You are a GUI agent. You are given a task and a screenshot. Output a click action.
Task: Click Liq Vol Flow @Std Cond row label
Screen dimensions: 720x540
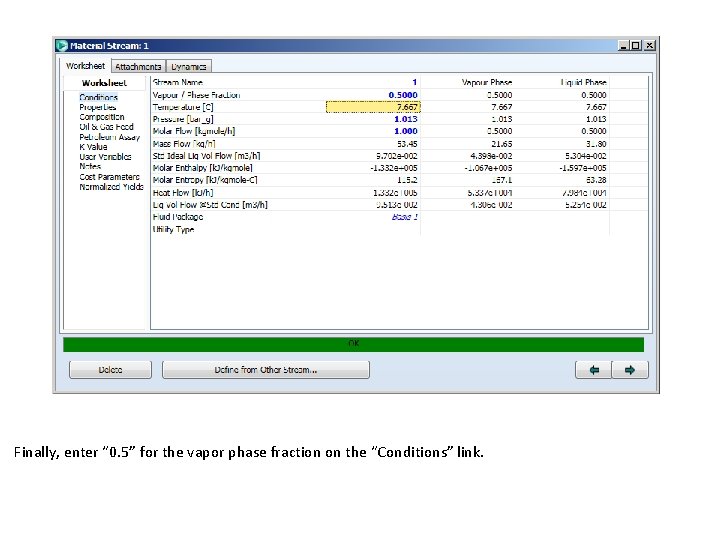[210, 205]
